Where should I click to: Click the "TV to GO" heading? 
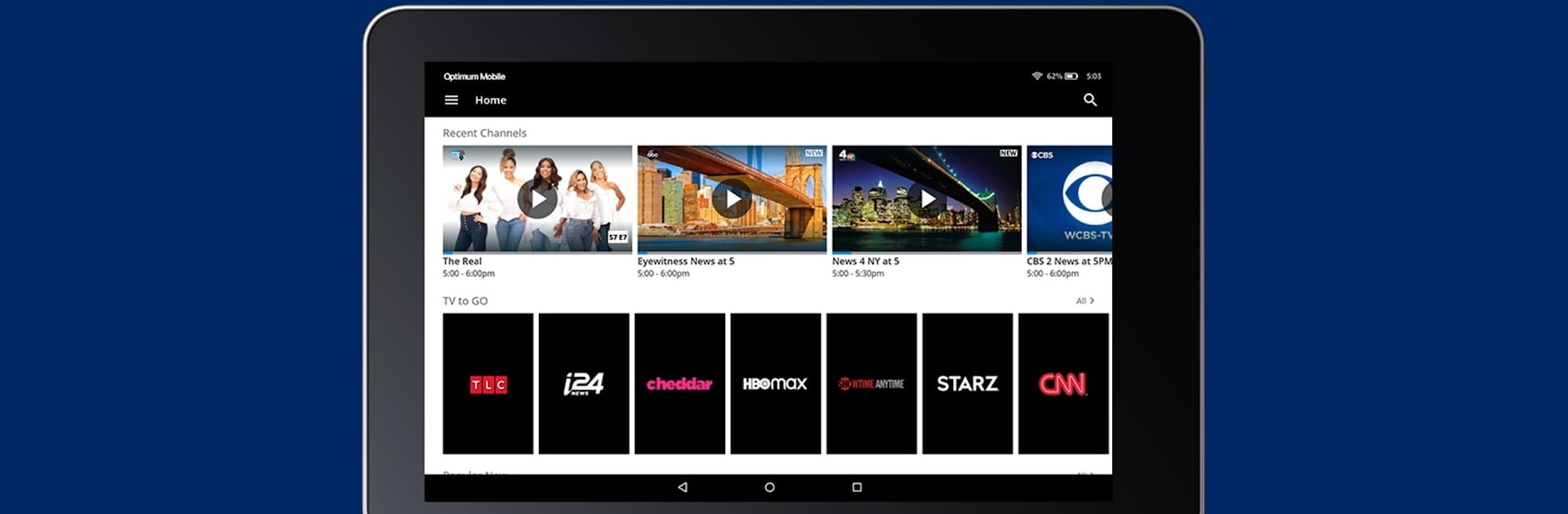point(465,301)
